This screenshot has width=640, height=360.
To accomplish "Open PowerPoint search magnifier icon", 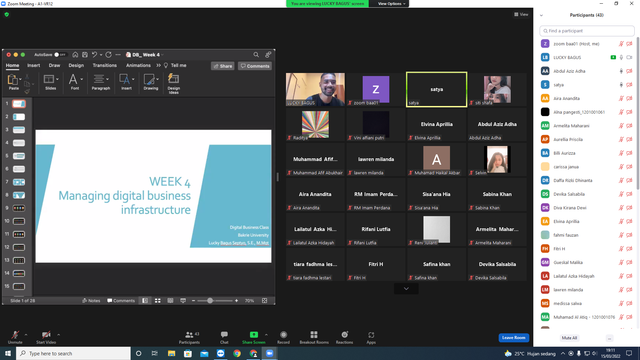I will point(256,55).
